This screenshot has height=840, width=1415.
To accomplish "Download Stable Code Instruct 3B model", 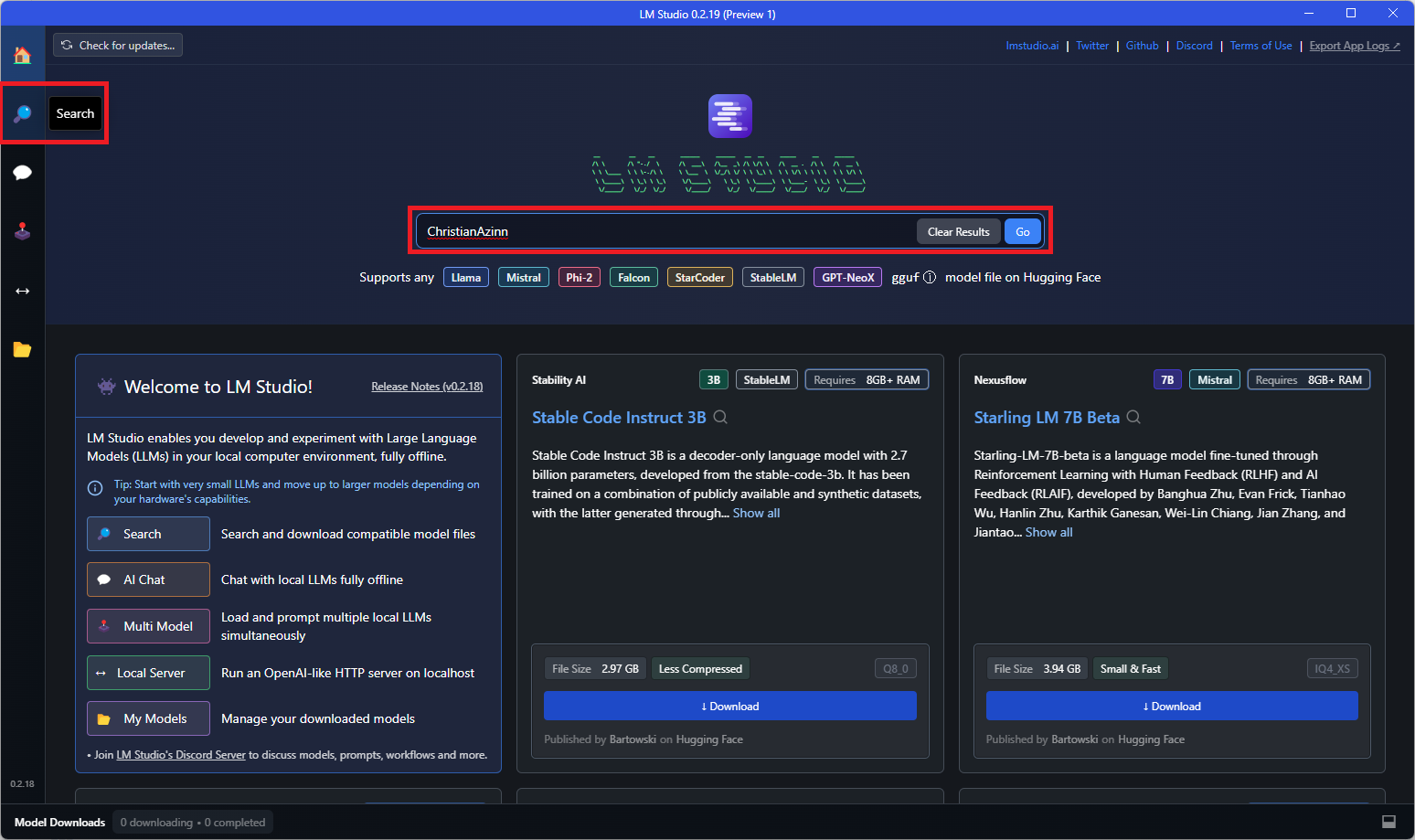I will coord(729,707).
